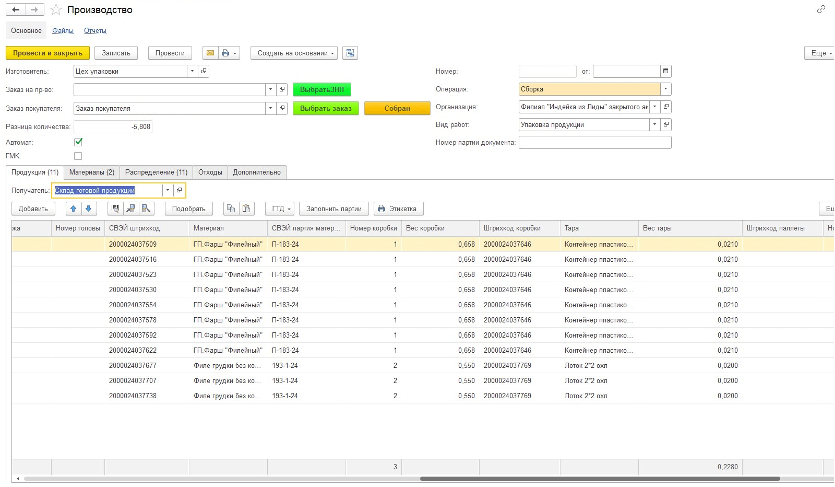This screenshot has height=487, width=835.
Task: Click icon right of Создать на основании
Action: (350, 53)
